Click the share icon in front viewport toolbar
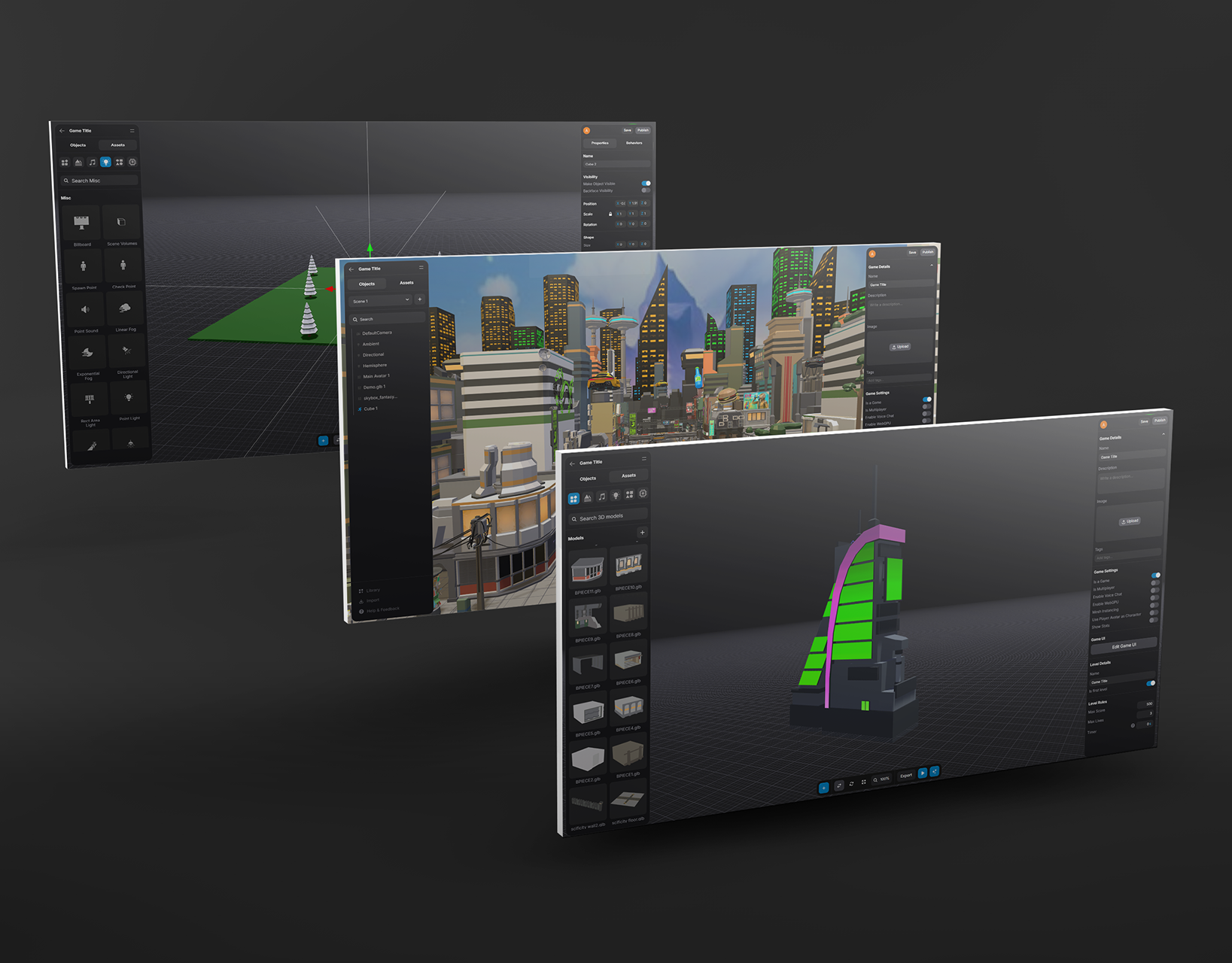 pos(934,771)
